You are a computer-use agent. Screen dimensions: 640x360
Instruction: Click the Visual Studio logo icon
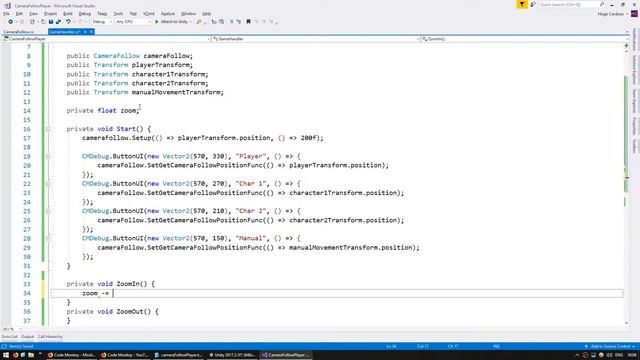point(7,5)
